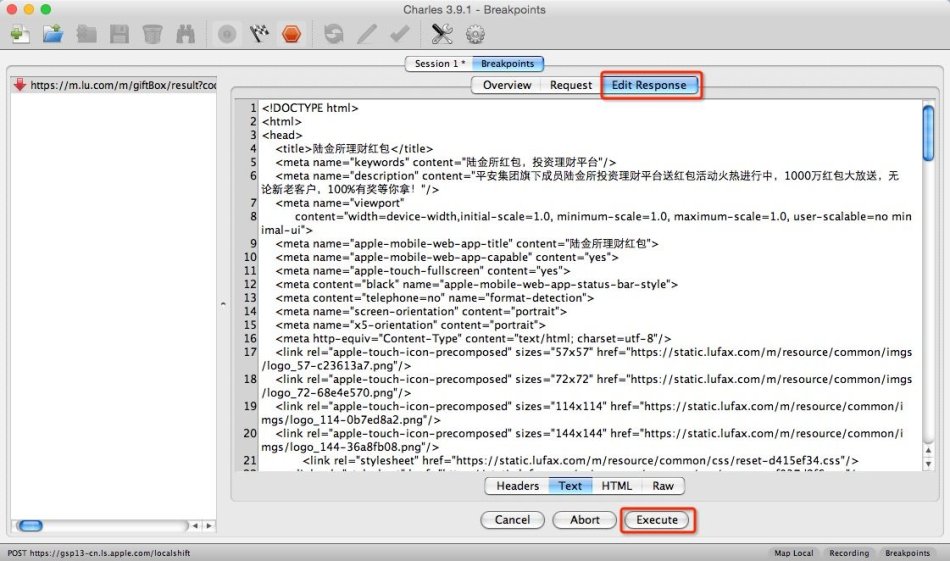The width and height of the screenshot is (950, 561).
Task: Click the Map Local status bar button
Action: pos(794,553)
